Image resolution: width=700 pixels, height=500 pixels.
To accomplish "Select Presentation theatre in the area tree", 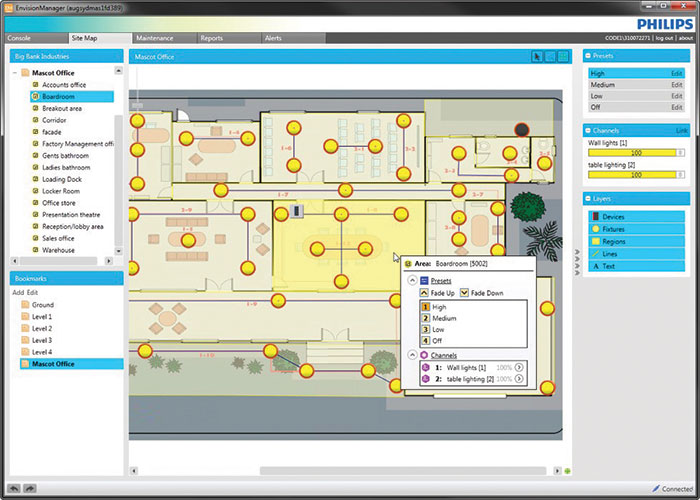I will point(70,214).
